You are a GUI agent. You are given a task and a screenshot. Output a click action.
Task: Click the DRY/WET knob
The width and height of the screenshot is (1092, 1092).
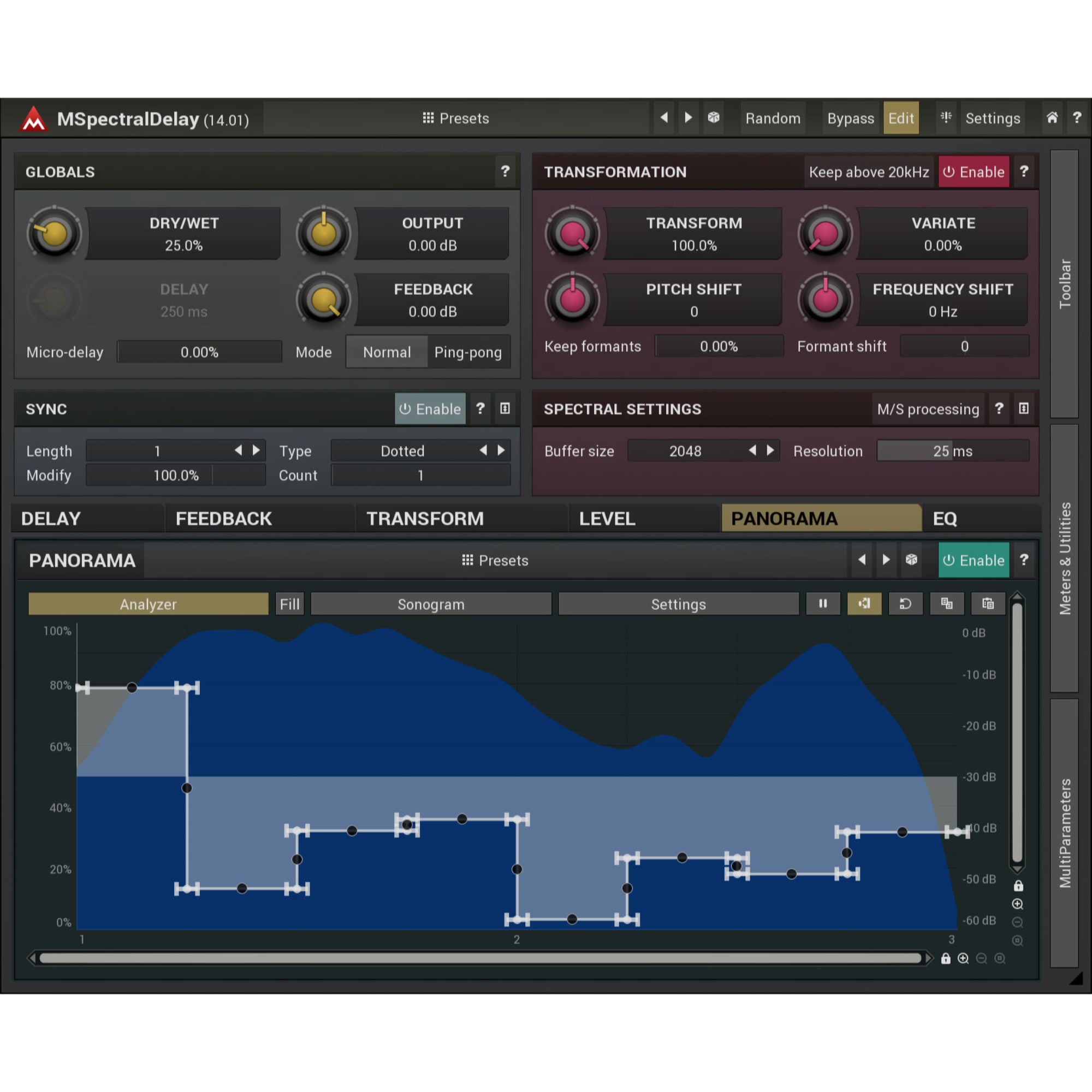(x=54, y=234)
